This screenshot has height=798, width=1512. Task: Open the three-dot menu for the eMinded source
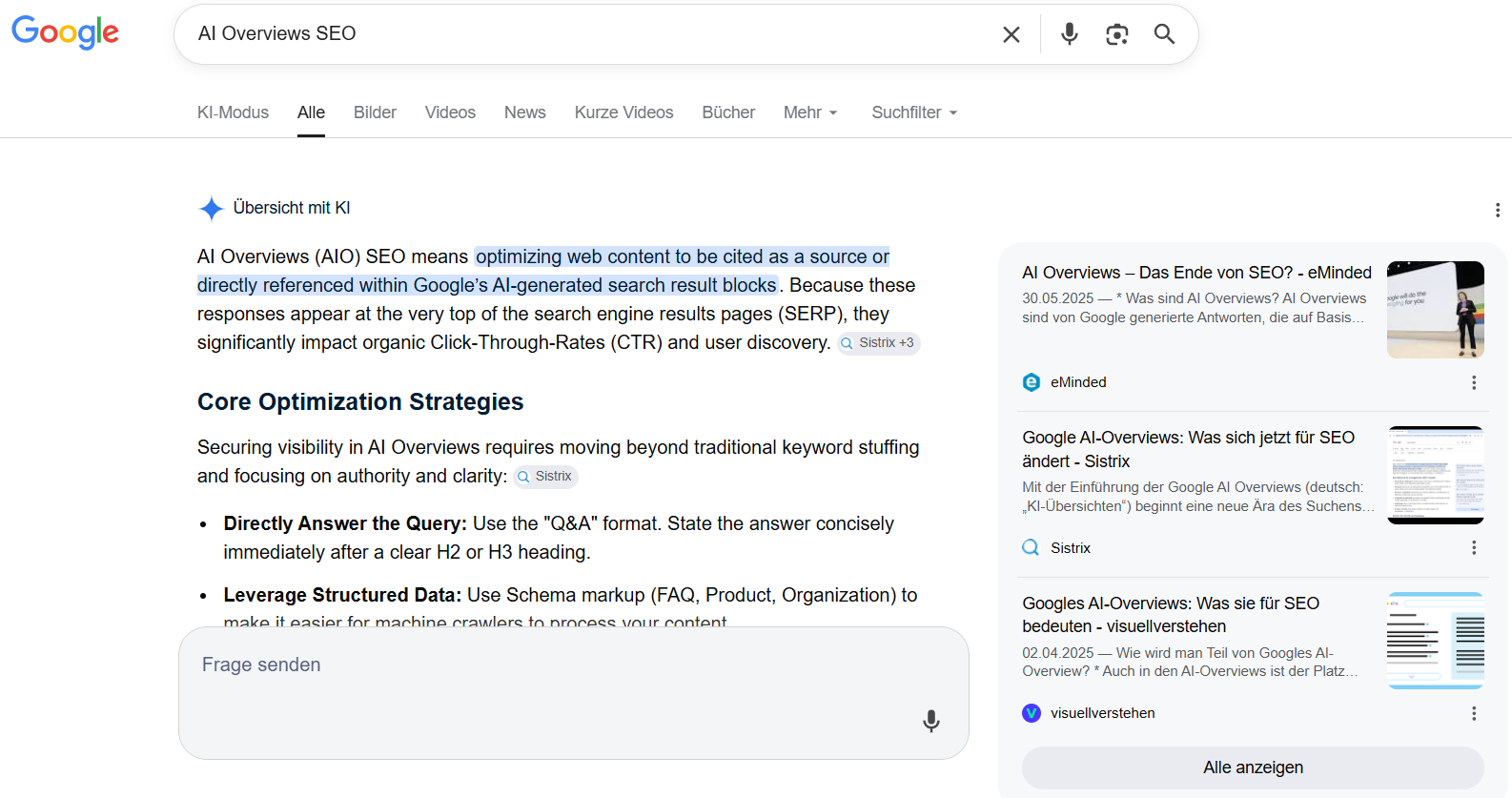click(1474, 382)
